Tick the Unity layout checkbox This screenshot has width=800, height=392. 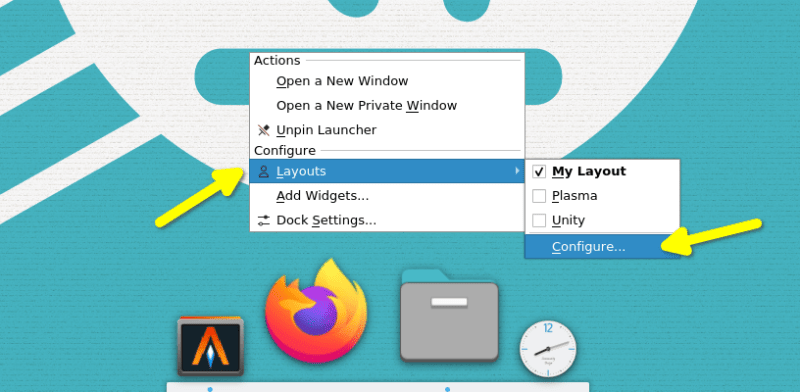[539, 220]
